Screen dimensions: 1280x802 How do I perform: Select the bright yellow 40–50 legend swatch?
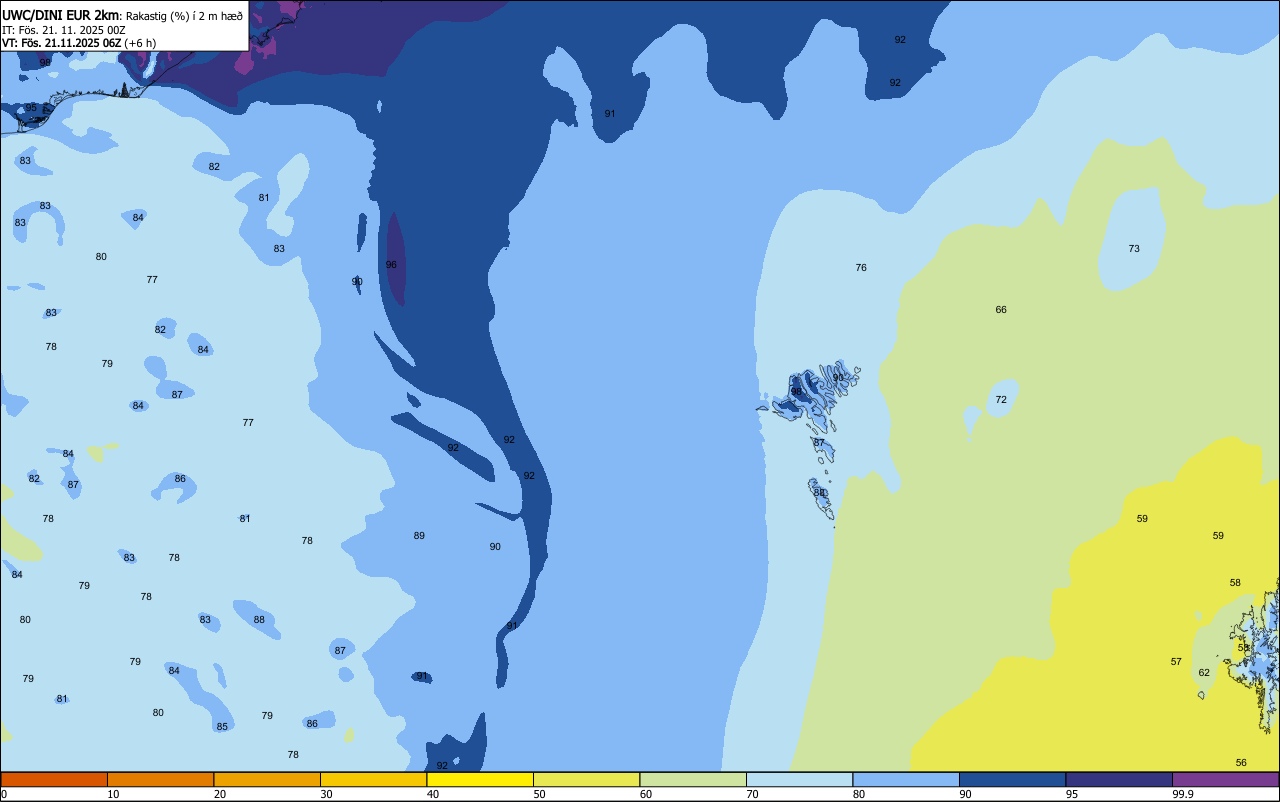[x=480, y=779]
